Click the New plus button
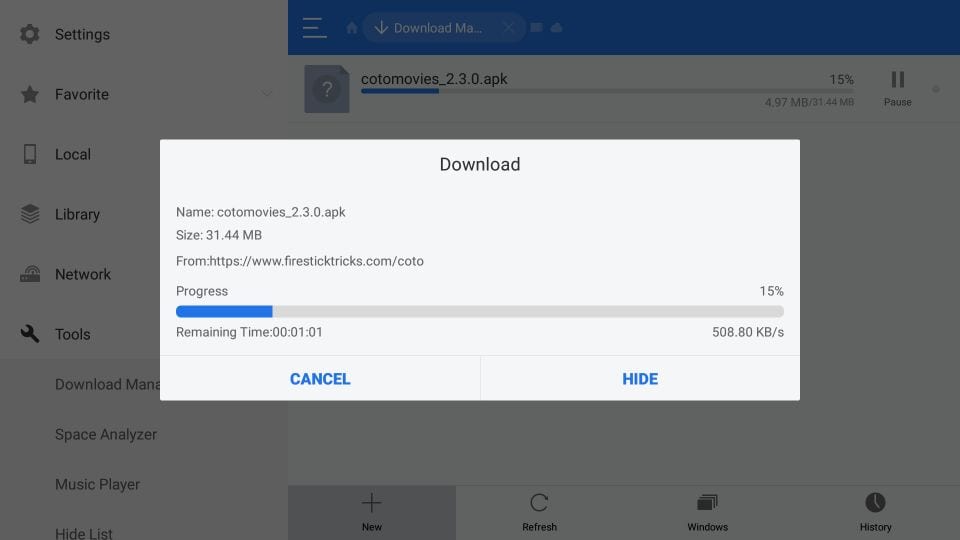960x540 pixels. [x=372, y=512]
